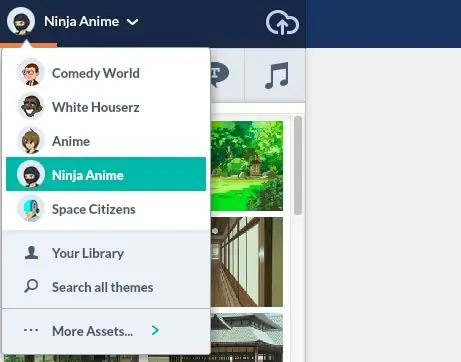Select Comedy World theme
Screen dimensions: 461x362
[106, 73]
